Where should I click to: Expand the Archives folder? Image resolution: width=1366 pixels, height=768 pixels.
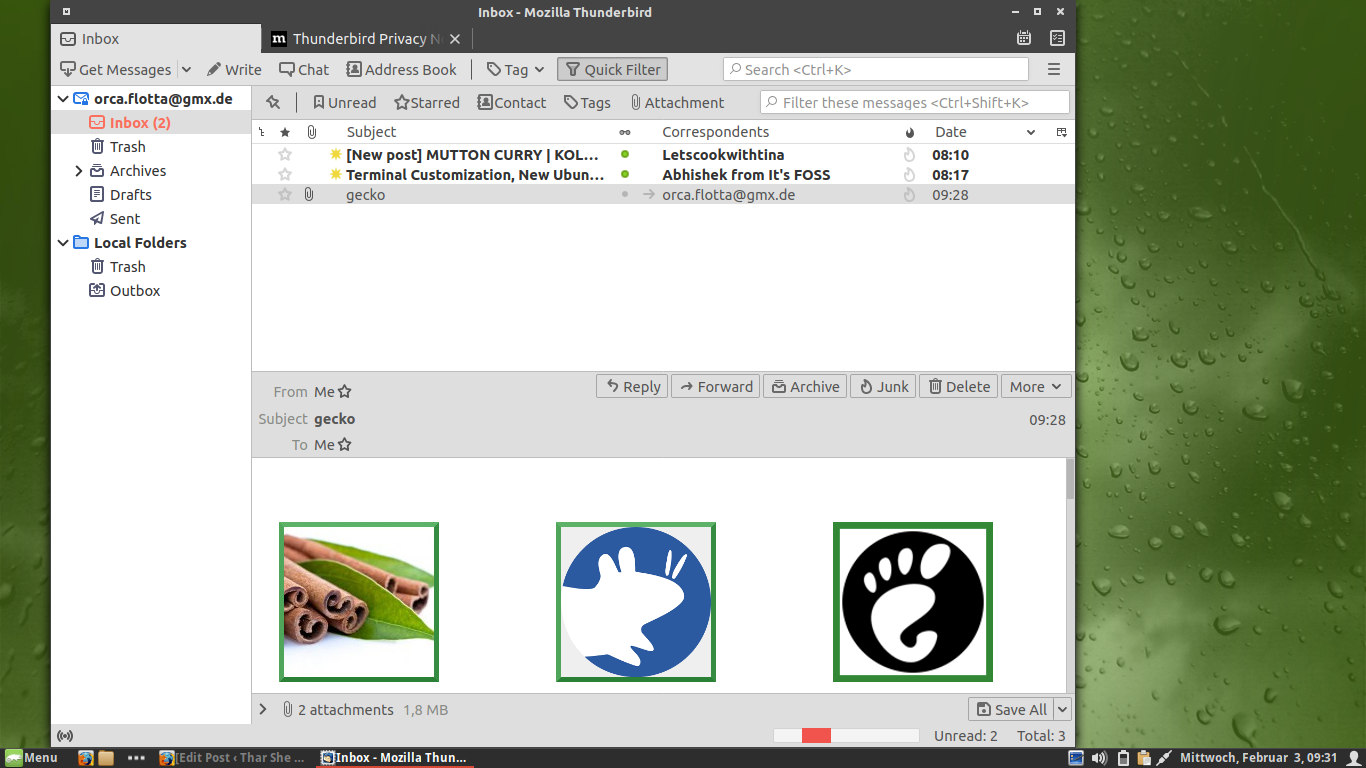[79, 171]
